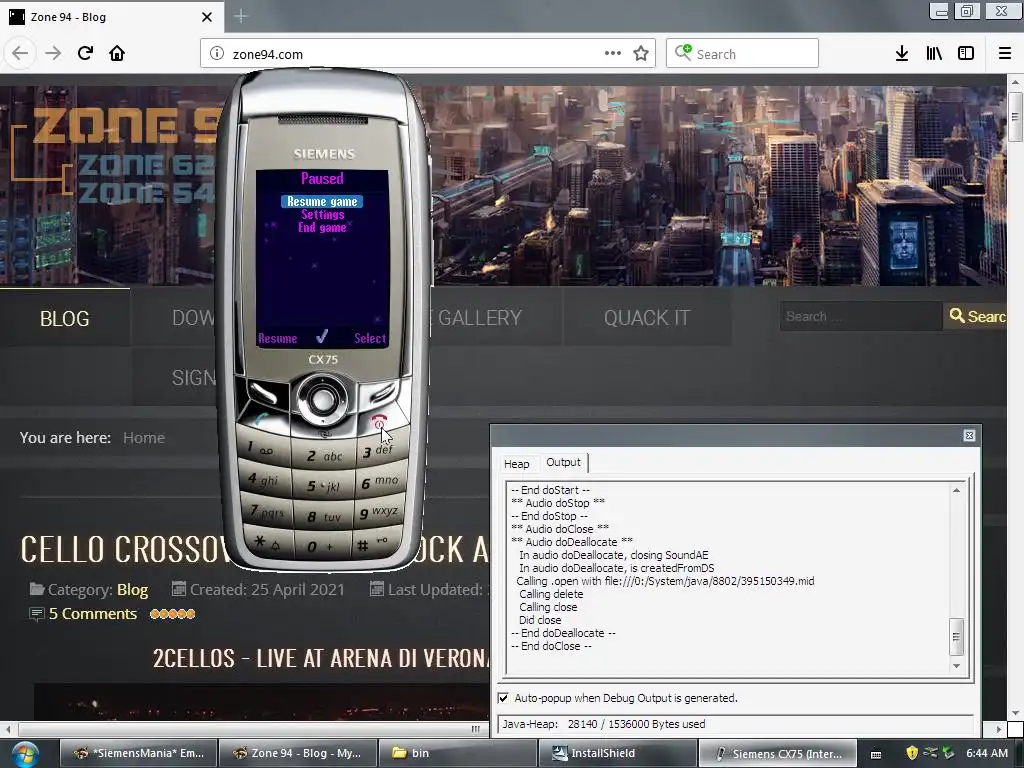Switch to InstallShield taskbar item
This screenshot has height=768, width=1024.
(x=616, y=753)
